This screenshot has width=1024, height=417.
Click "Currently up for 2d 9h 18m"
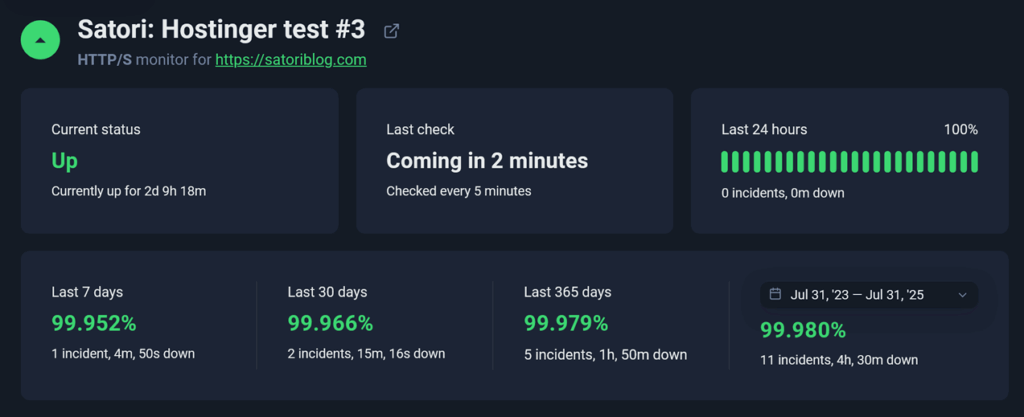(129, 192)
